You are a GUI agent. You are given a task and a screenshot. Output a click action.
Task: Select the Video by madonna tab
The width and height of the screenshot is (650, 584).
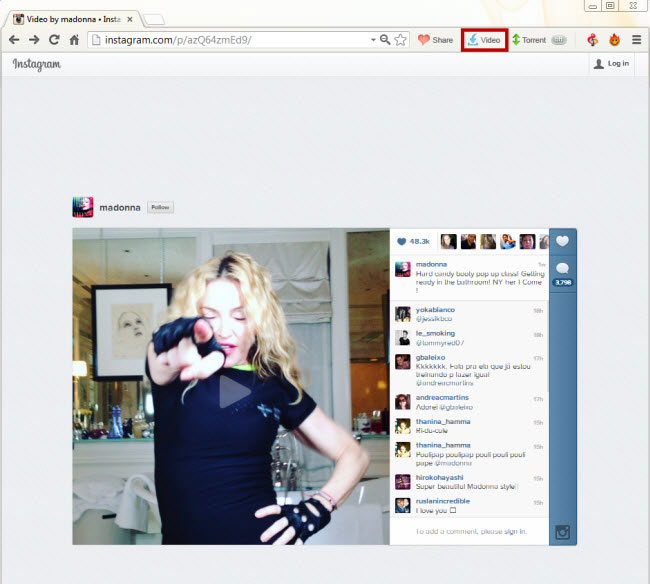pyautogui.click(x=73, y=19)
